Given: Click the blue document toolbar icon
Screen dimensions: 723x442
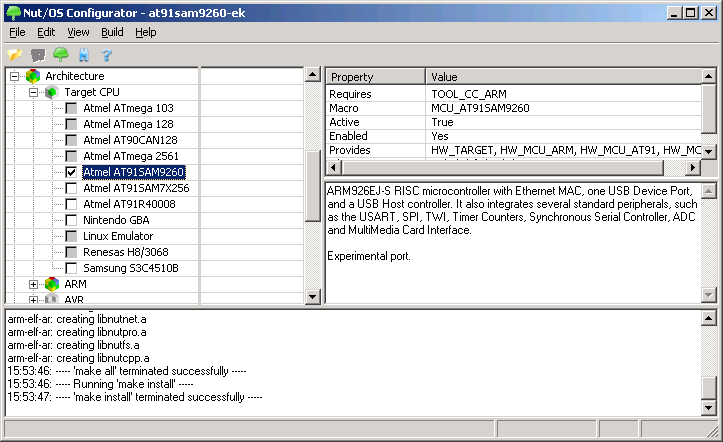Looking at the screenshot, I should point(83,55).
